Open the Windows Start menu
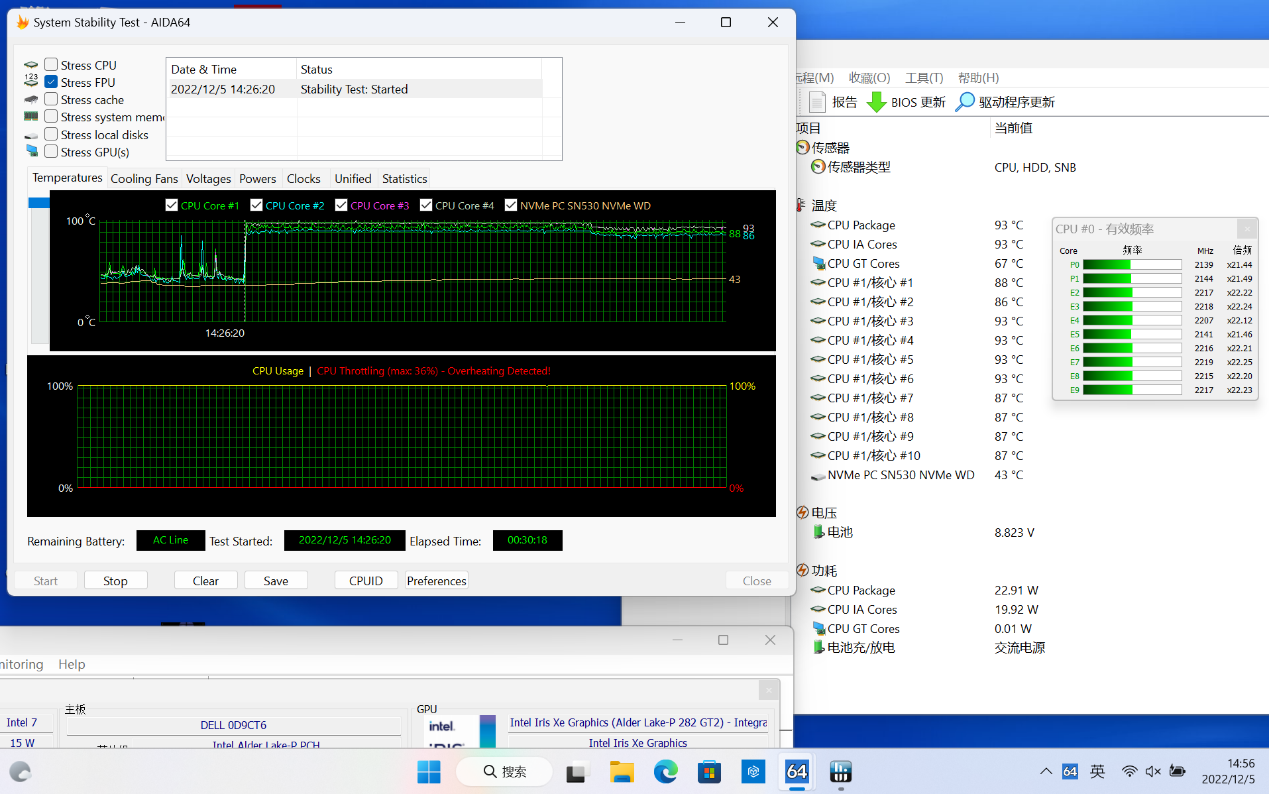Image resolution: width=1269 pixels, height=794 pixels. click(x=429, y=772)
